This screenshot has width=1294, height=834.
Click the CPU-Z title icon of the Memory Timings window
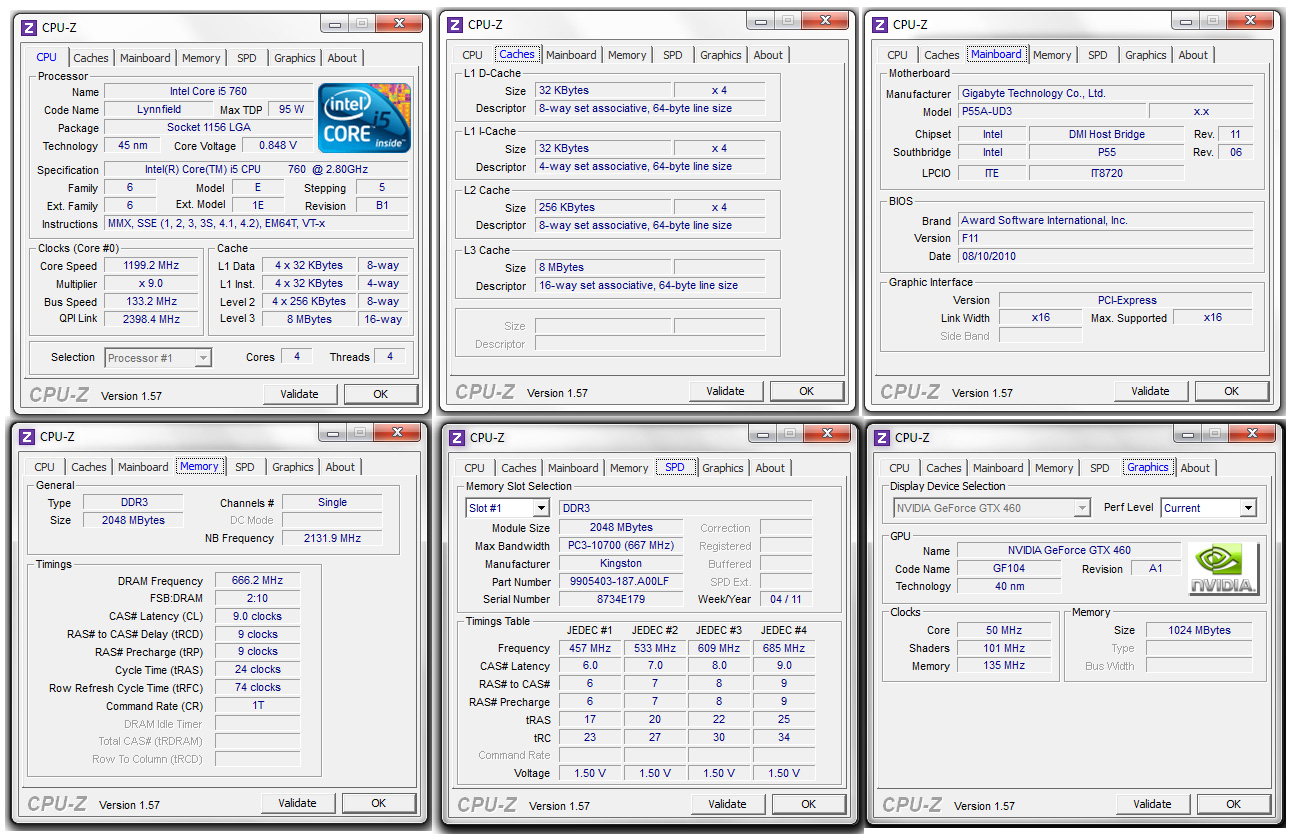27,436
